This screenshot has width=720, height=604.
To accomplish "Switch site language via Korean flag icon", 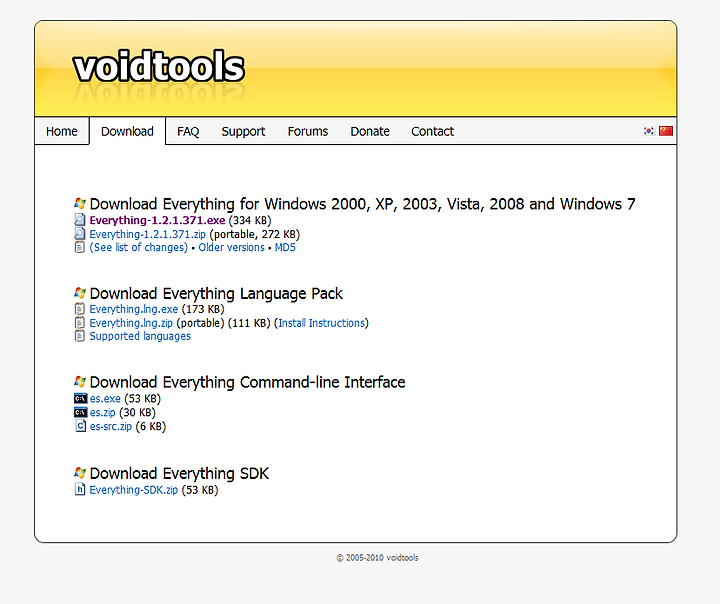I will [x=648, y=131].
